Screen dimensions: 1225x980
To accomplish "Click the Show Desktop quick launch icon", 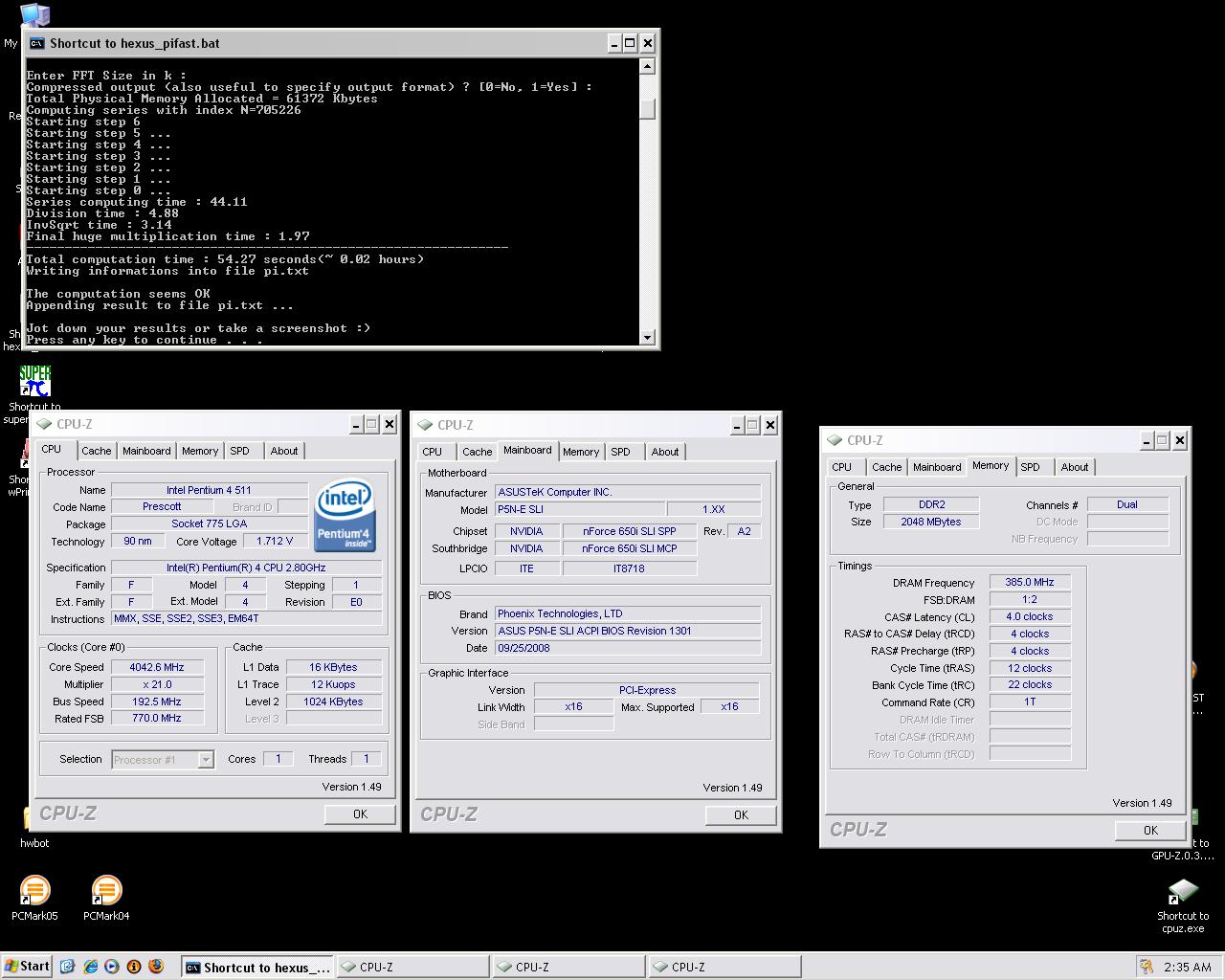I will (x=67, y=967).
